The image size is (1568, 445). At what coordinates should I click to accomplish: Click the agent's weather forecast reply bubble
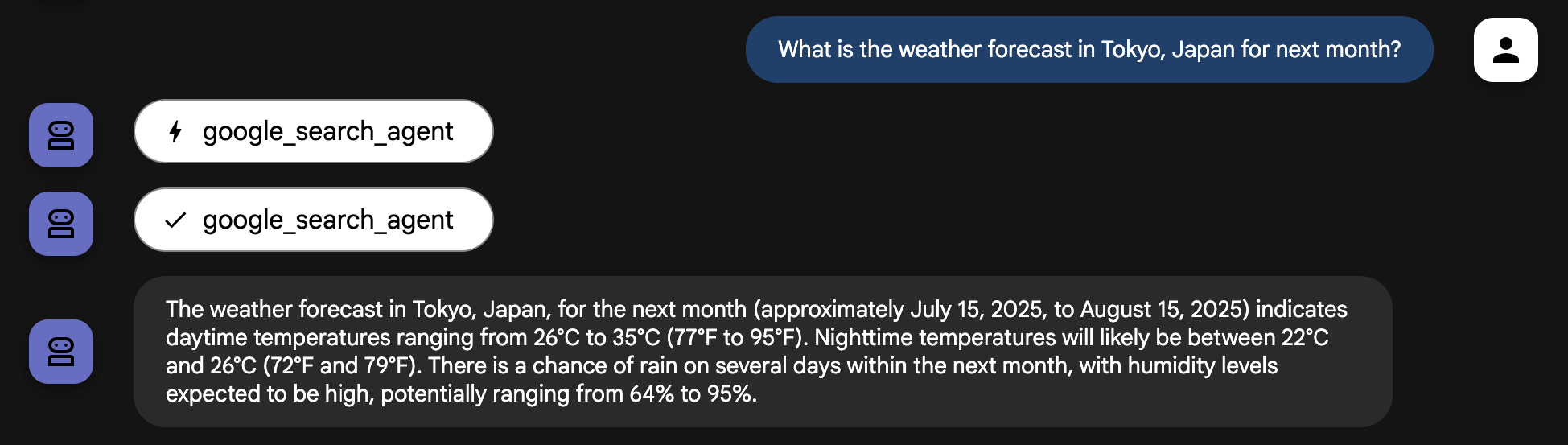click(x=762, y=352)
